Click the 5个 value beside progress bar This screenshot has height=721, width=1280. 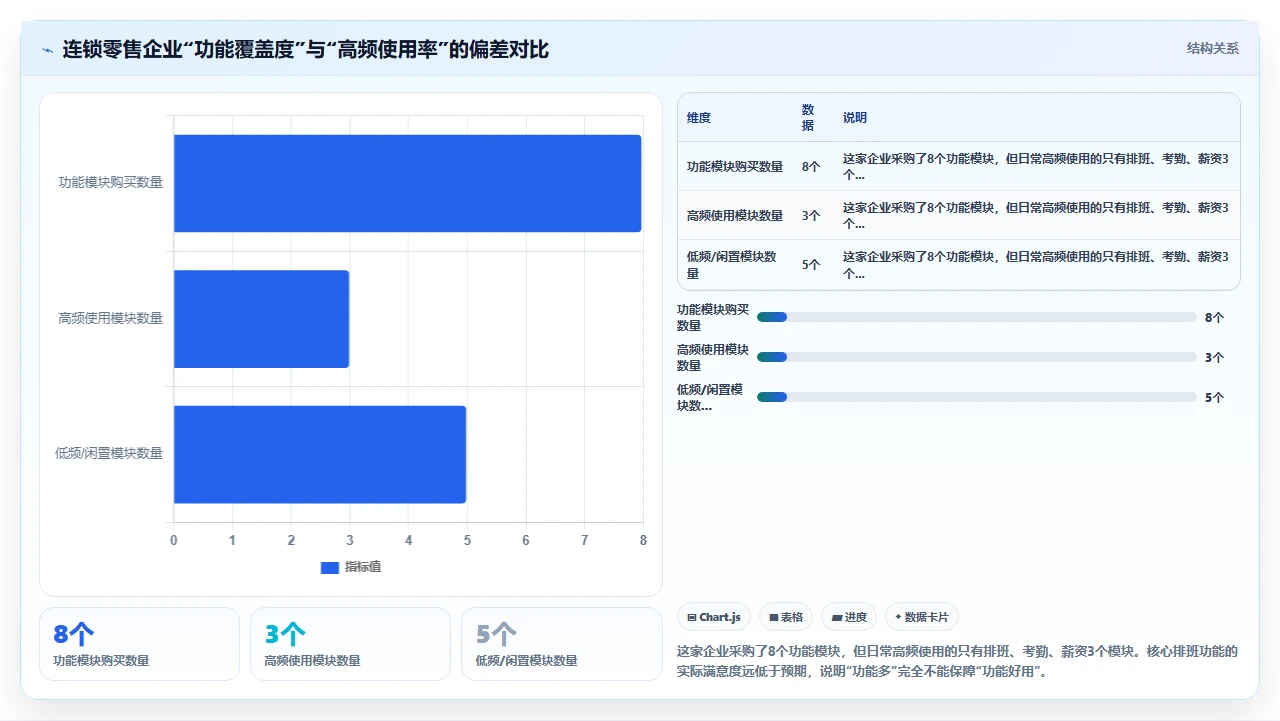point(1214,397)
